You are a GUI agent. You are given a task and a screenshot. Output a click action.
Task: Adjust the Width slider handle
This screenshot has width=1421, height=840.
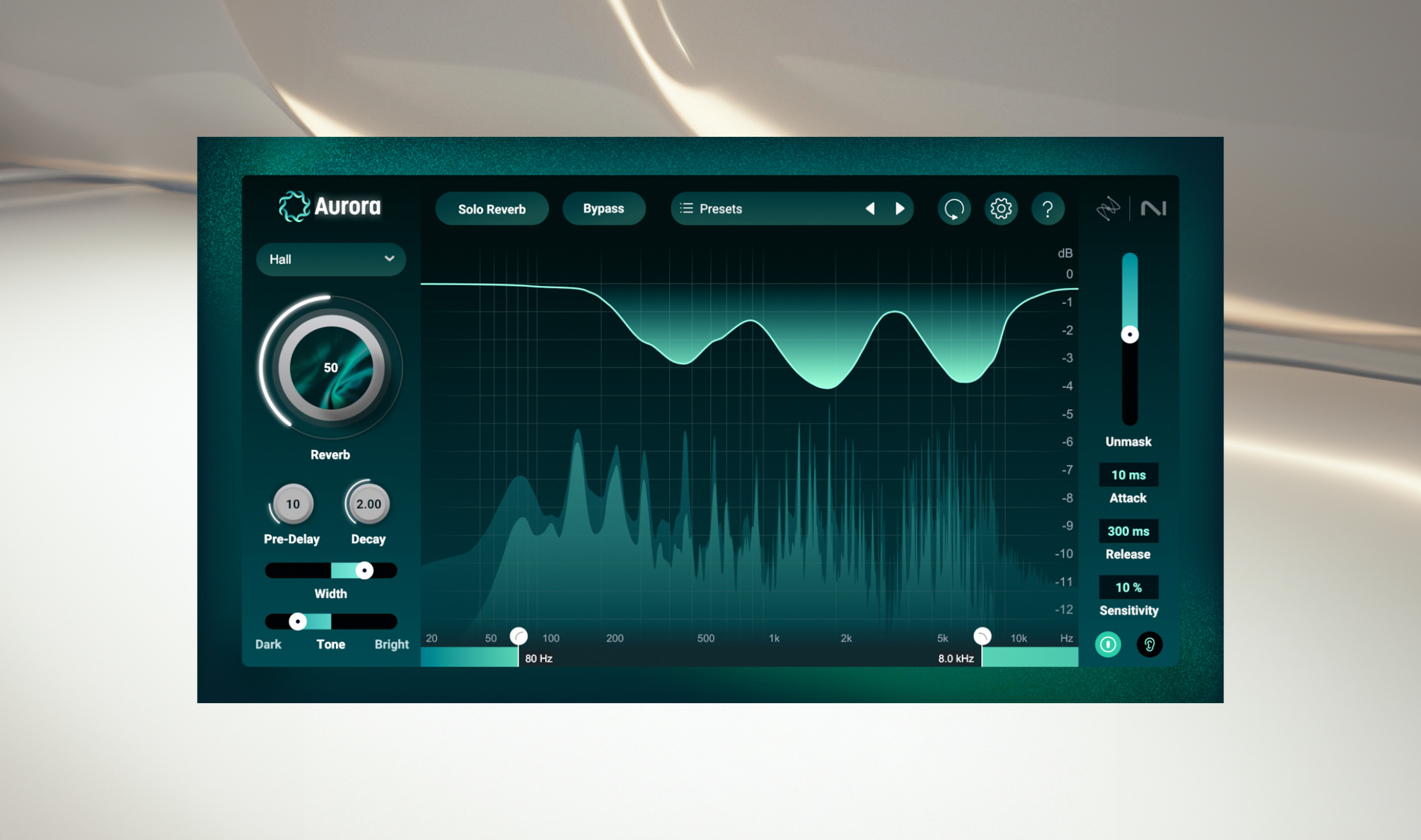(366, 570)
